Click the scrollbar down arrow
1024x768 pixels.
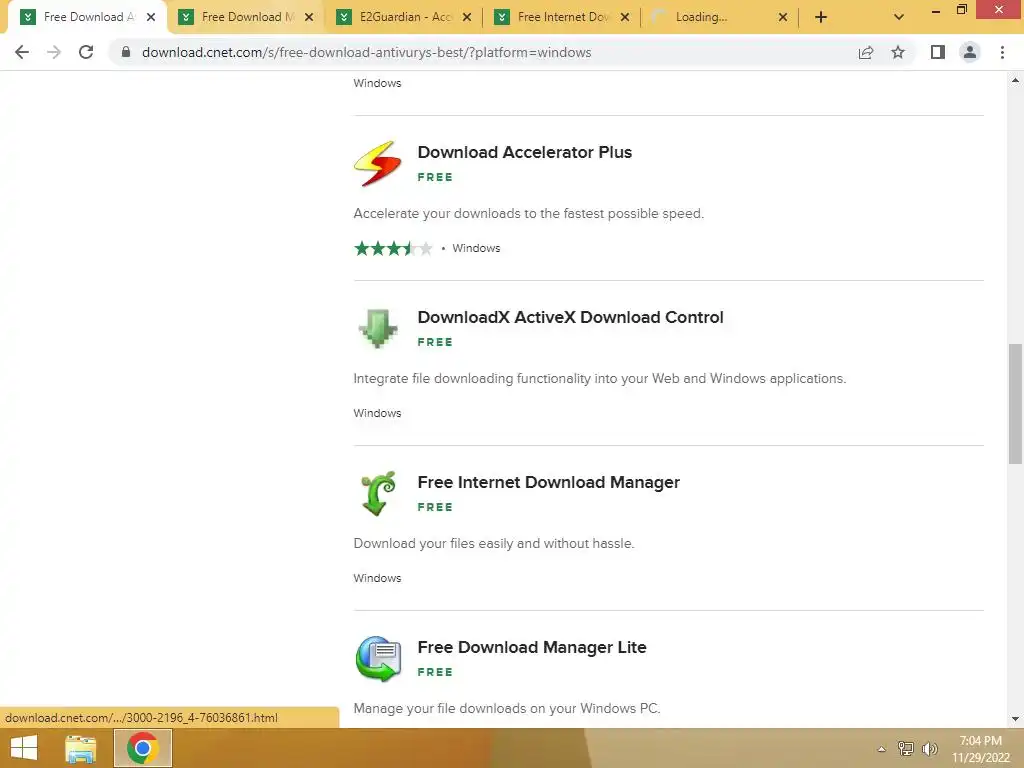[x=1015, y=719]
